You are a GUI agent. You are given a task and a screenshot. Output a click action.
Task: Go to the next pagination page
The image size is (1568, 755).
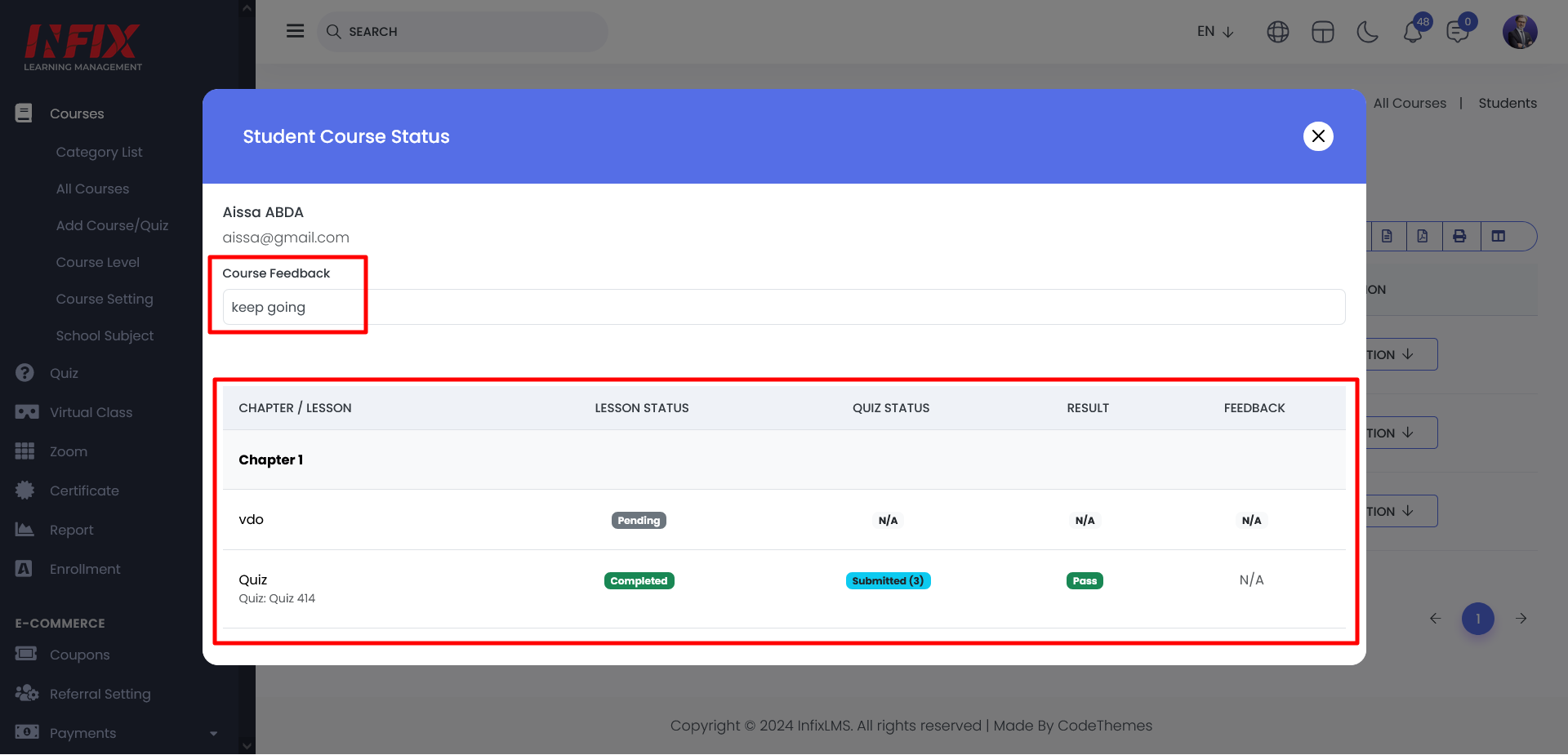tap(1521, 619)
